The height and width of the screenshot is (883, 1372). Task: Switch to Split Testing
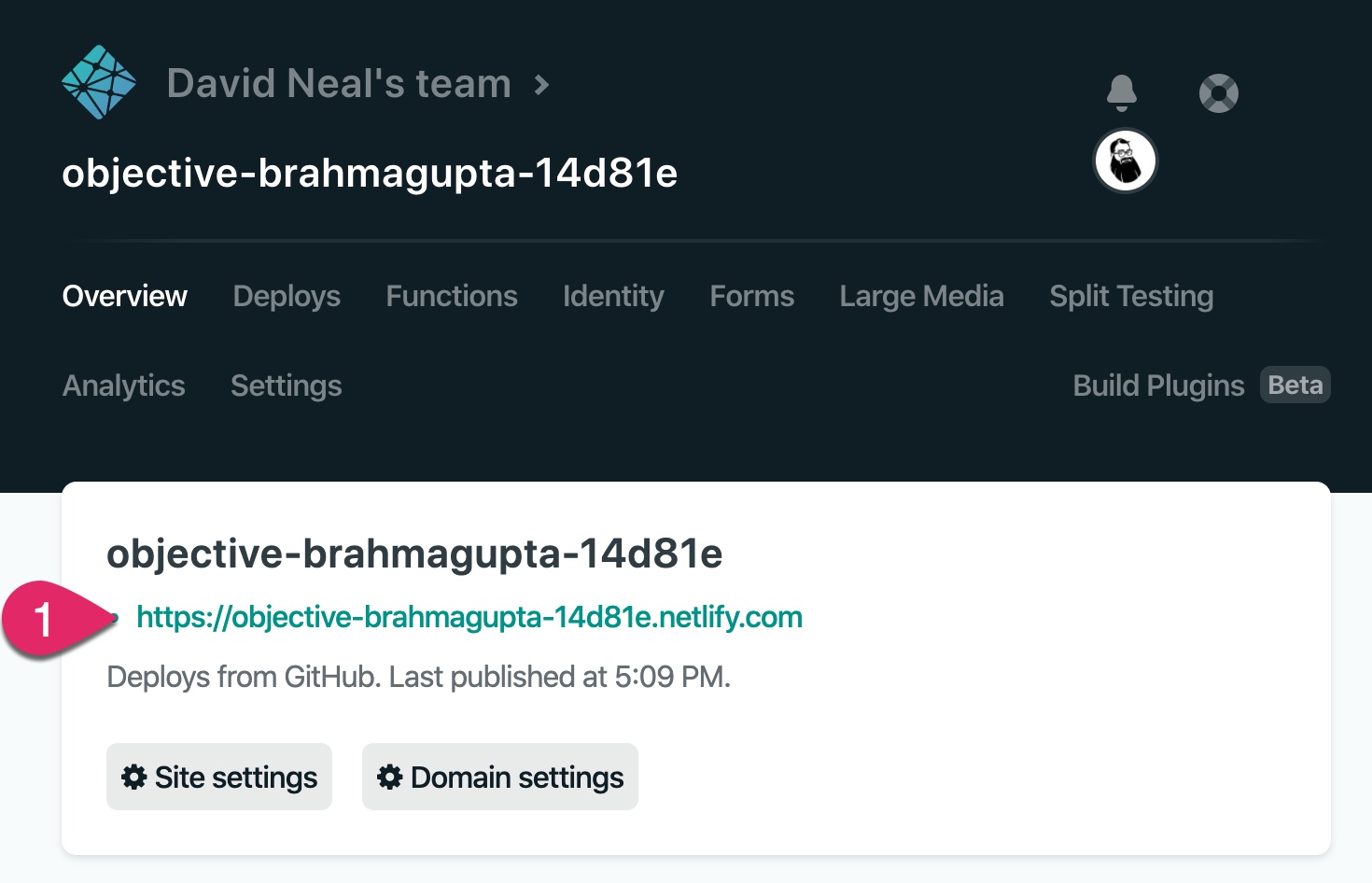(x=1131, y=296)
